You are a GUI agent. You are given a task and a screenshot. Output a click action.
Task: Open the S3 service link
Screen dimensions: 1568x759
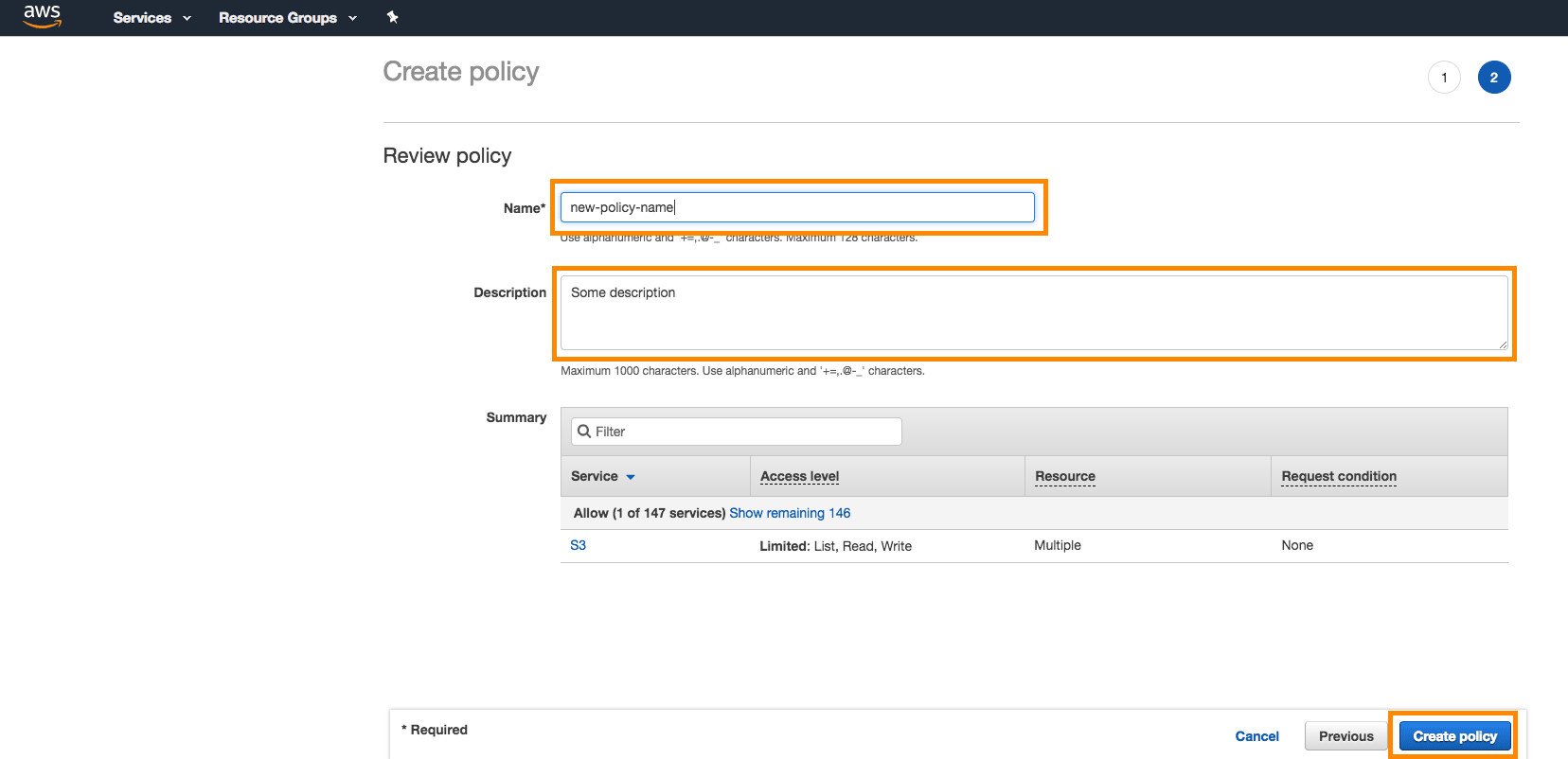(x=578, y=545)
